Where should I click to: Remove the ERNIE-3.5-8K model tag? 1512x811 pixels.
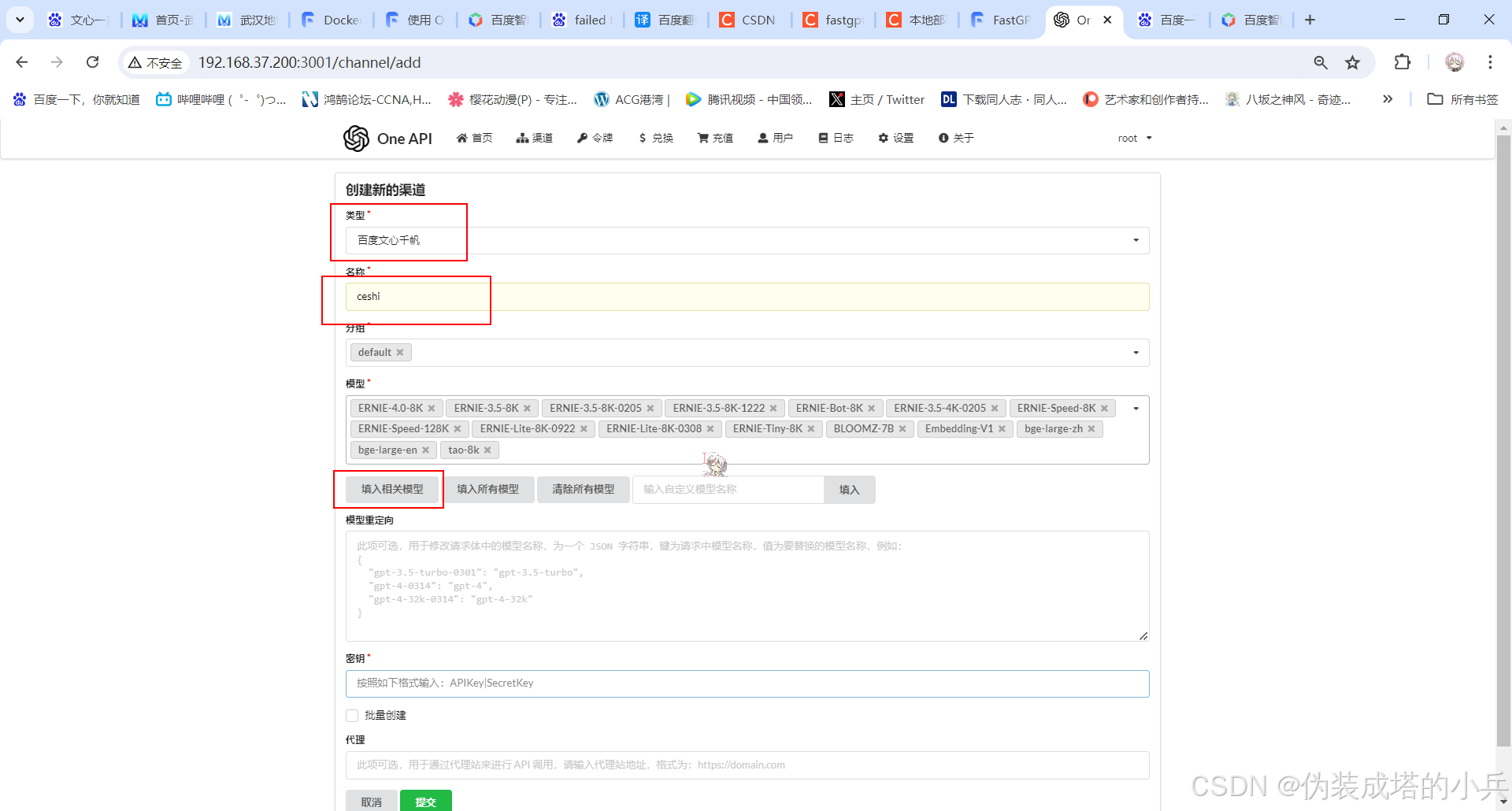[527, 409]
